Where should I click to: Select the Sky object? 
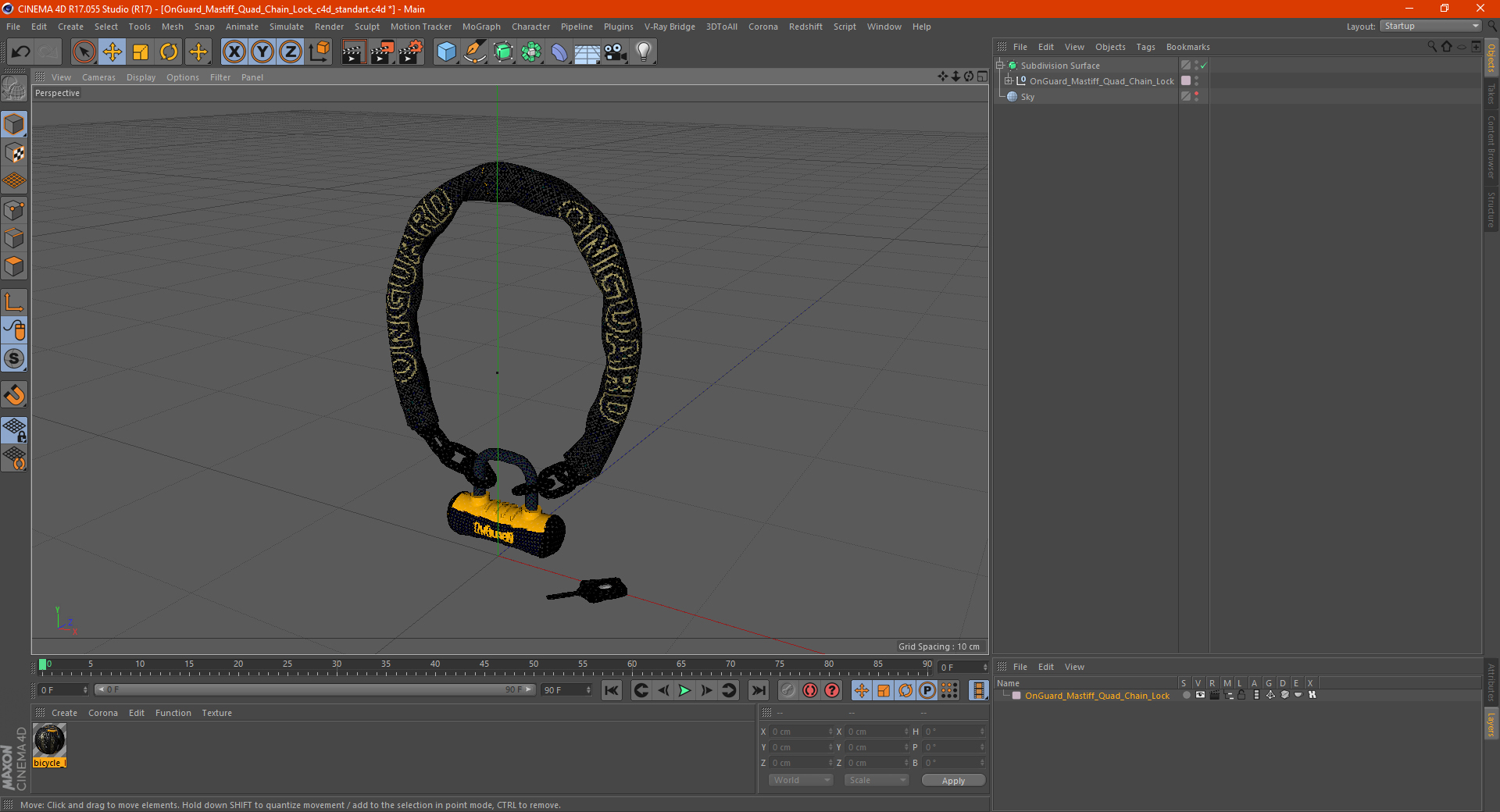[x=1027, y=97]
